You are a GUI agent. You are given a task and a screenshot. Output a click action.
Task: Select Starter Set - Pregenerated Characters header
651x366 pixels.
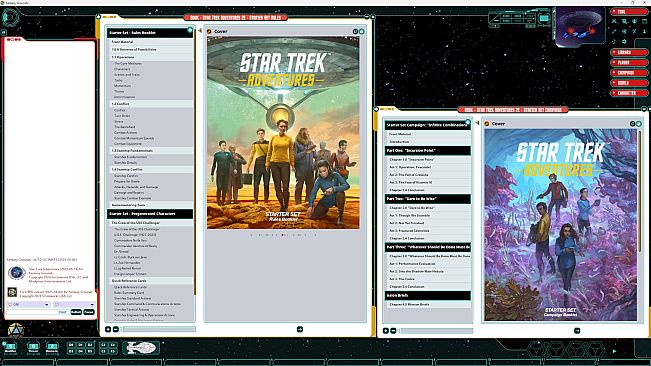click(150, 214)
